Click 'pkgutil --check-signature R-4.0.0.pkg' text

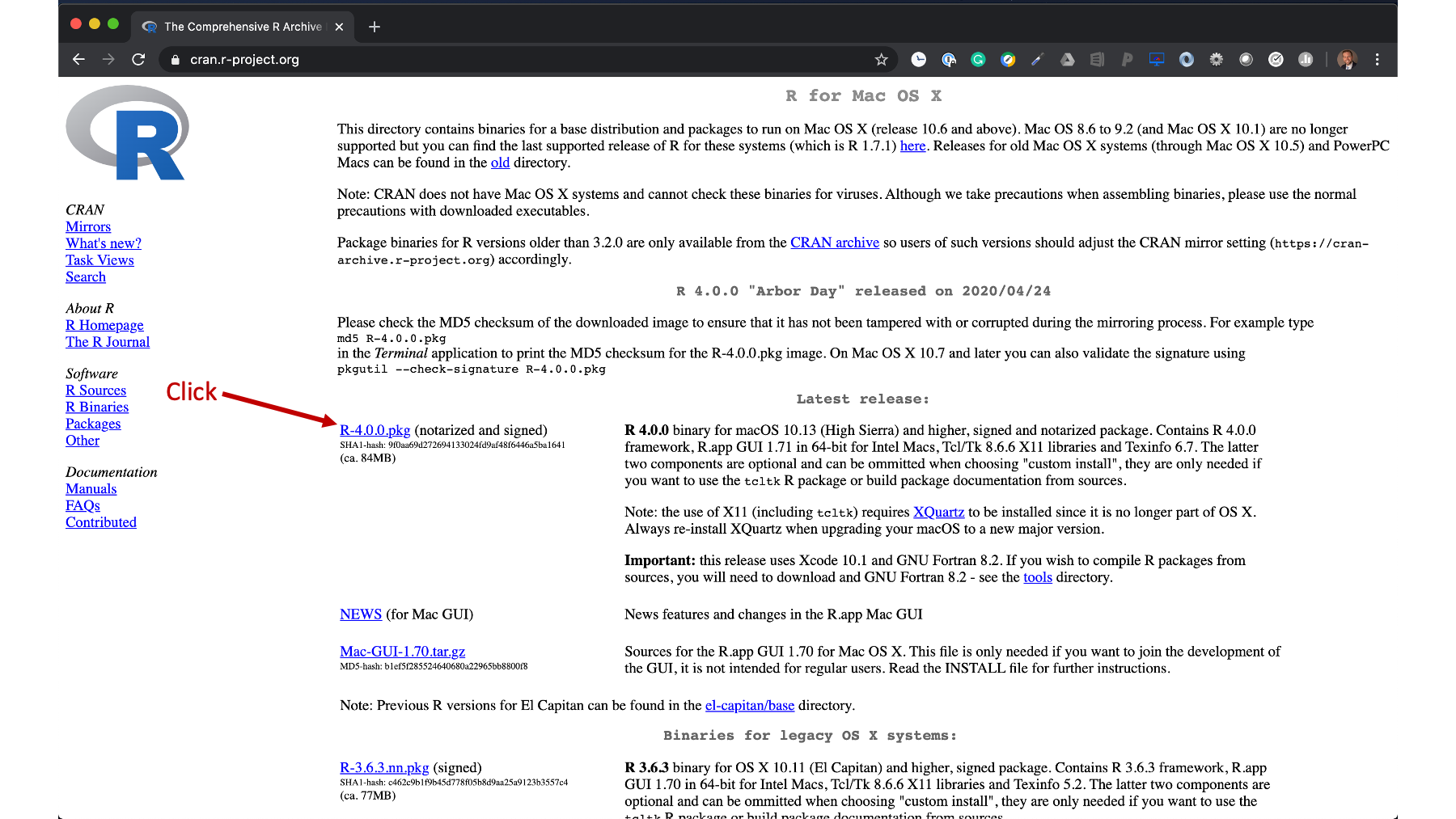pyautogui.click(x=472, y=369)
